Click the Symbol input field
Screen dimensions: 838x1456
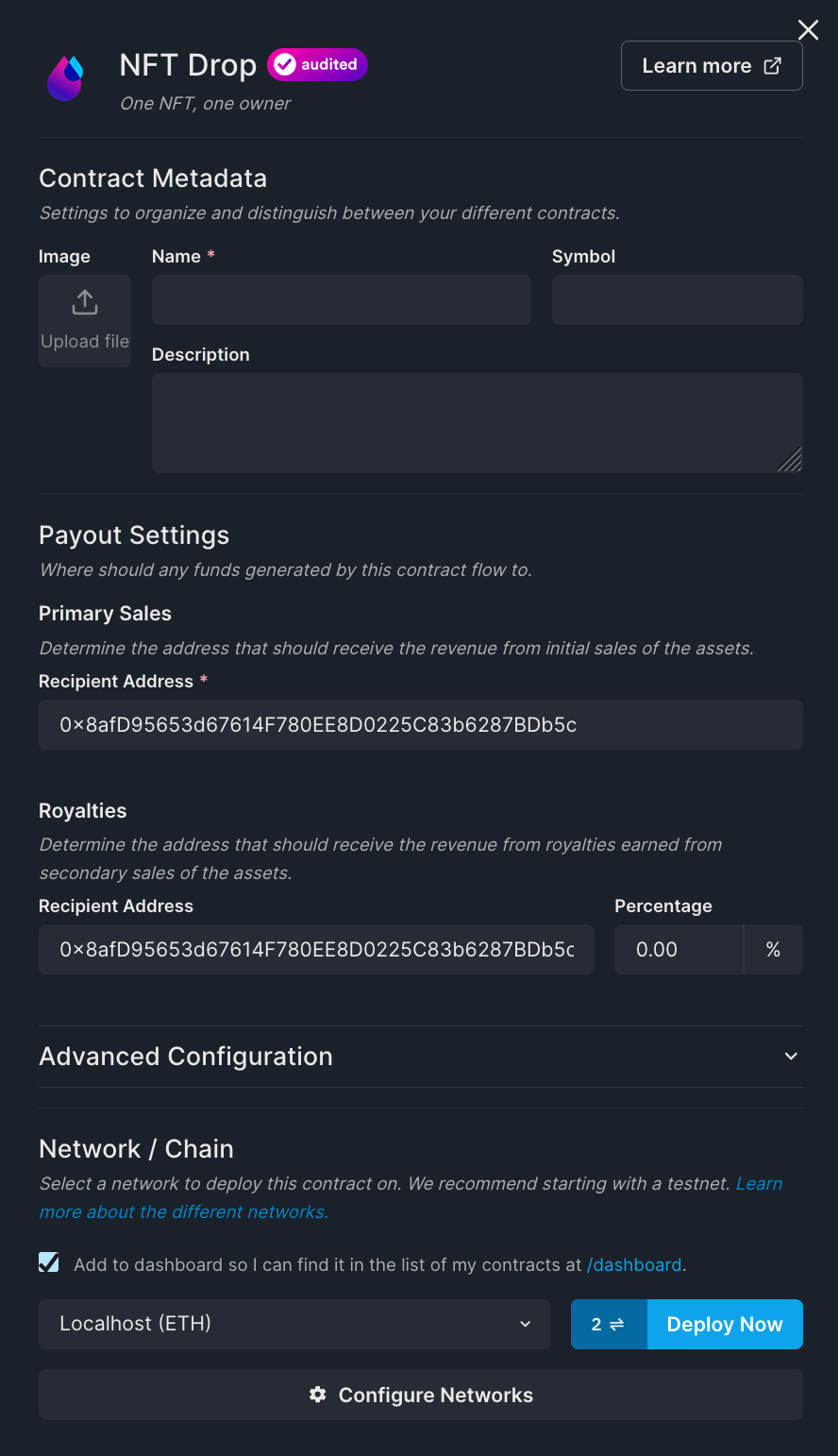[x=677, y=299]
